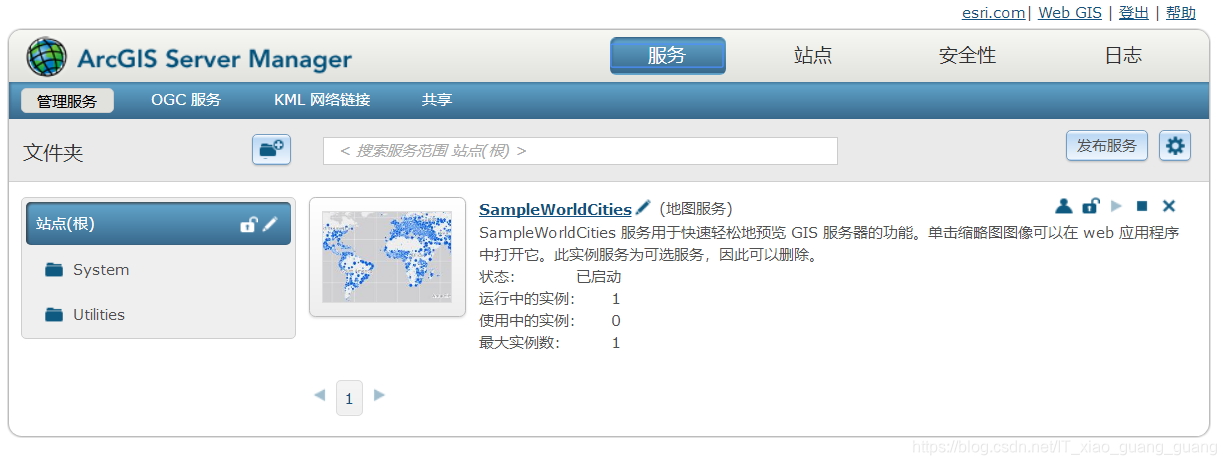
Task: Select 站点(根) in folder list
Action: (x=158, y=224)
